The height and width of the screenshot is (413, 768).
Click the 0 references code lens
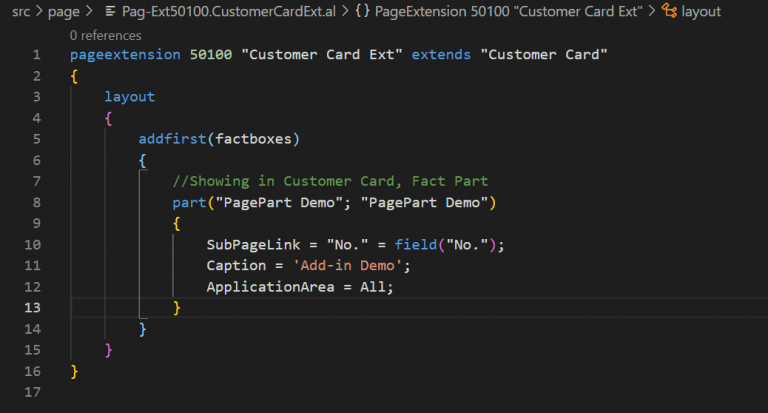pyautogui.click(x=105, y=35)
